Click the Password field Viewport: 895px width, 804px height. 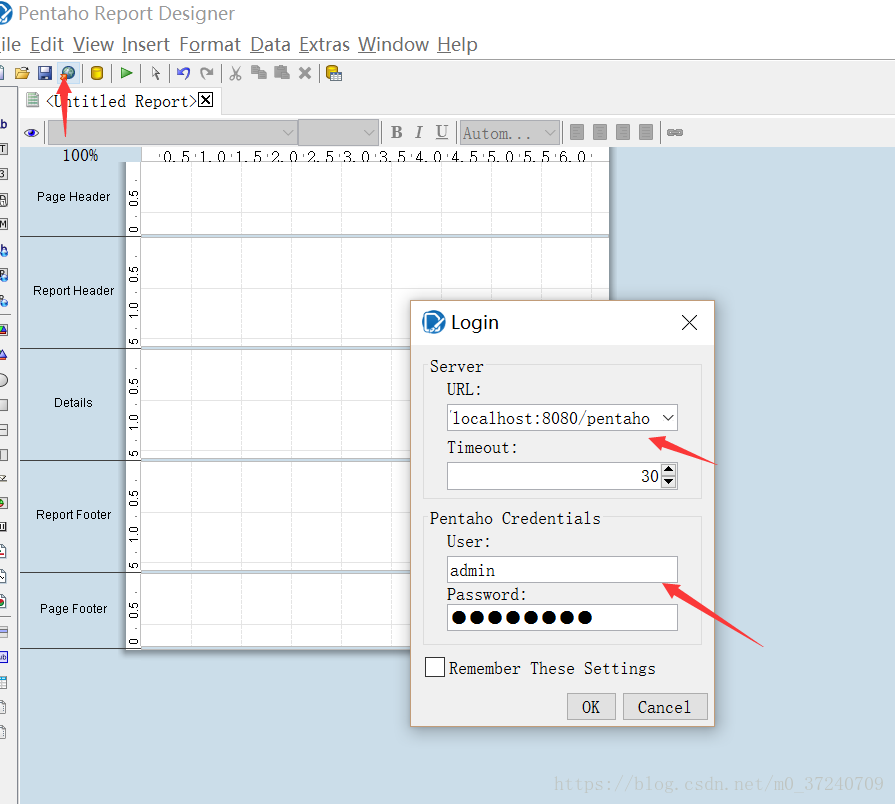(x=562, y=617)
